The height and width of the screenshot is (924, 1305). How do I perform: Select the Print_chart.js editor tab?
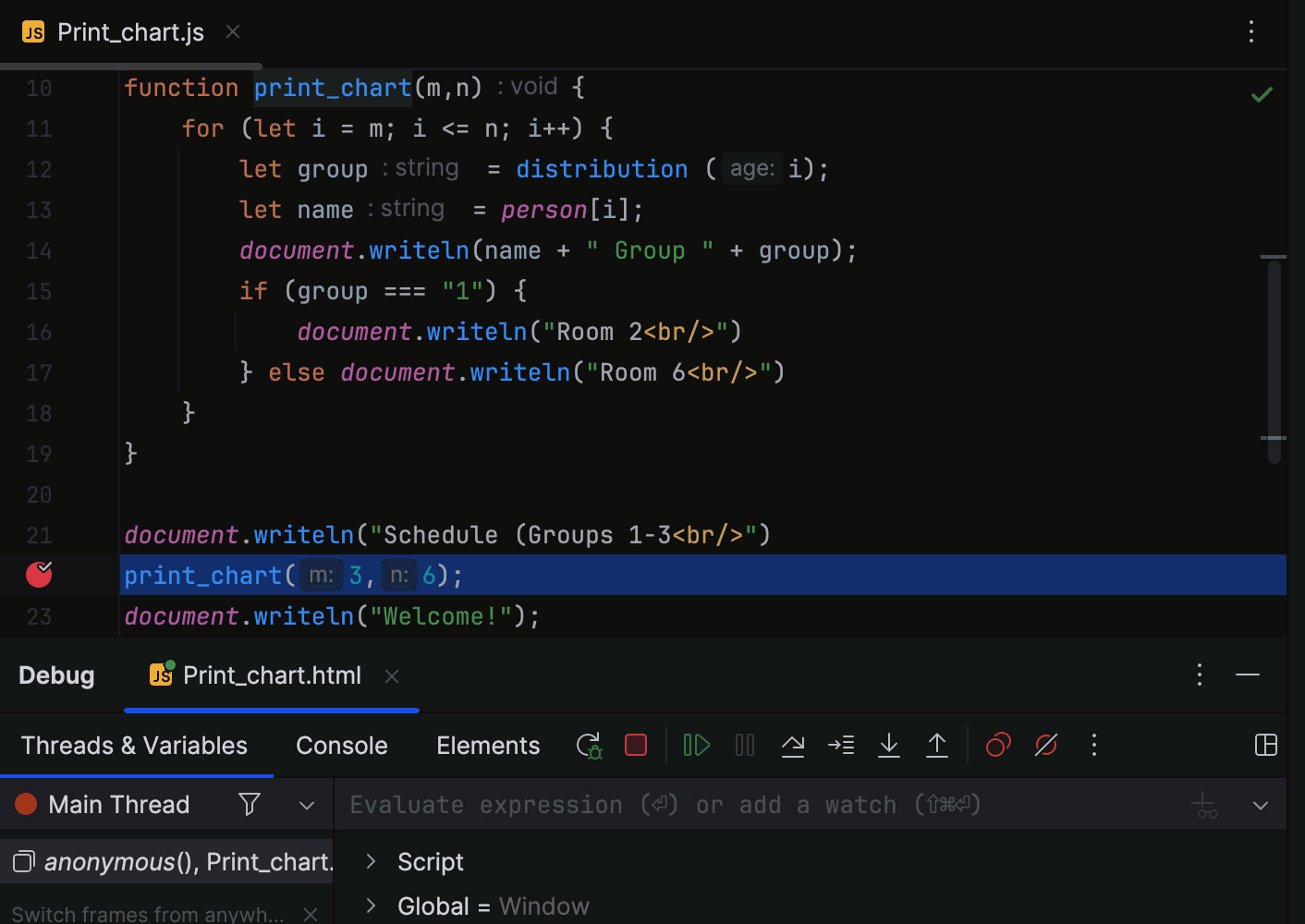point(129,31)
